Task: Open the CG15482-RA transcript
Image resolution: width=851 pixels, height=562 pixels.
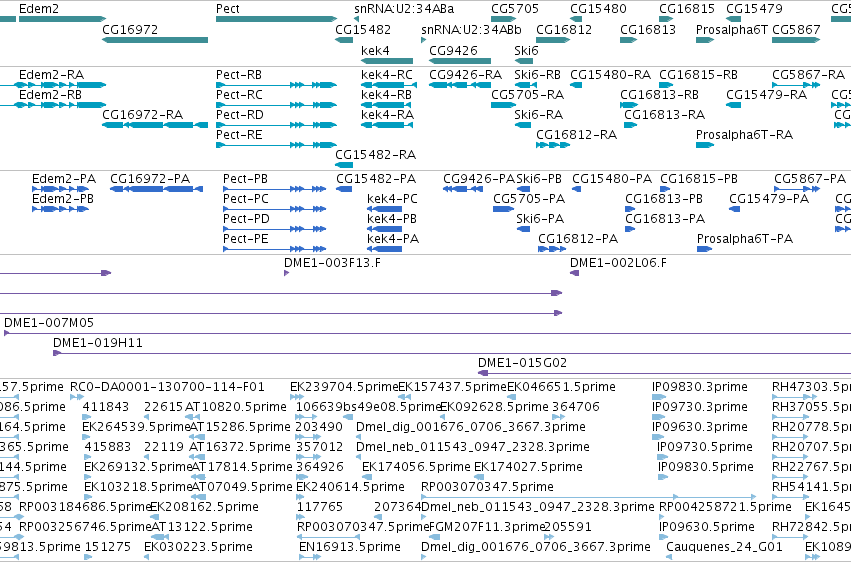Action: pos(344,165)
